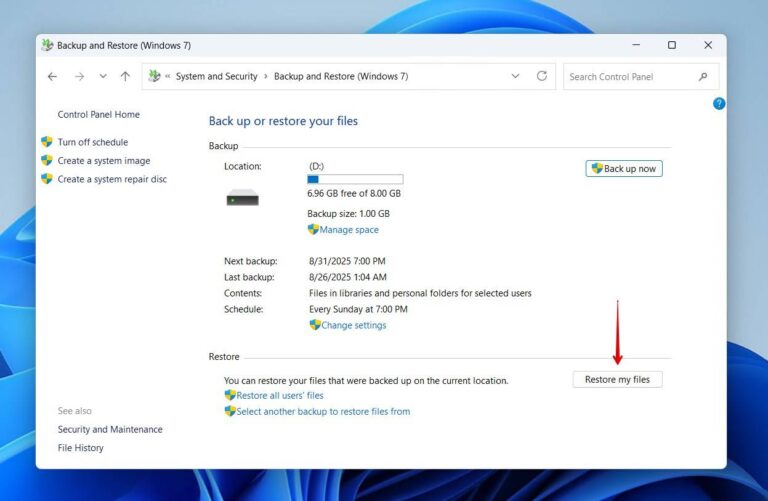The height and width of the screenshot is (501, 768).
Task: Open Manage space link
Action: tap(349, 230)
